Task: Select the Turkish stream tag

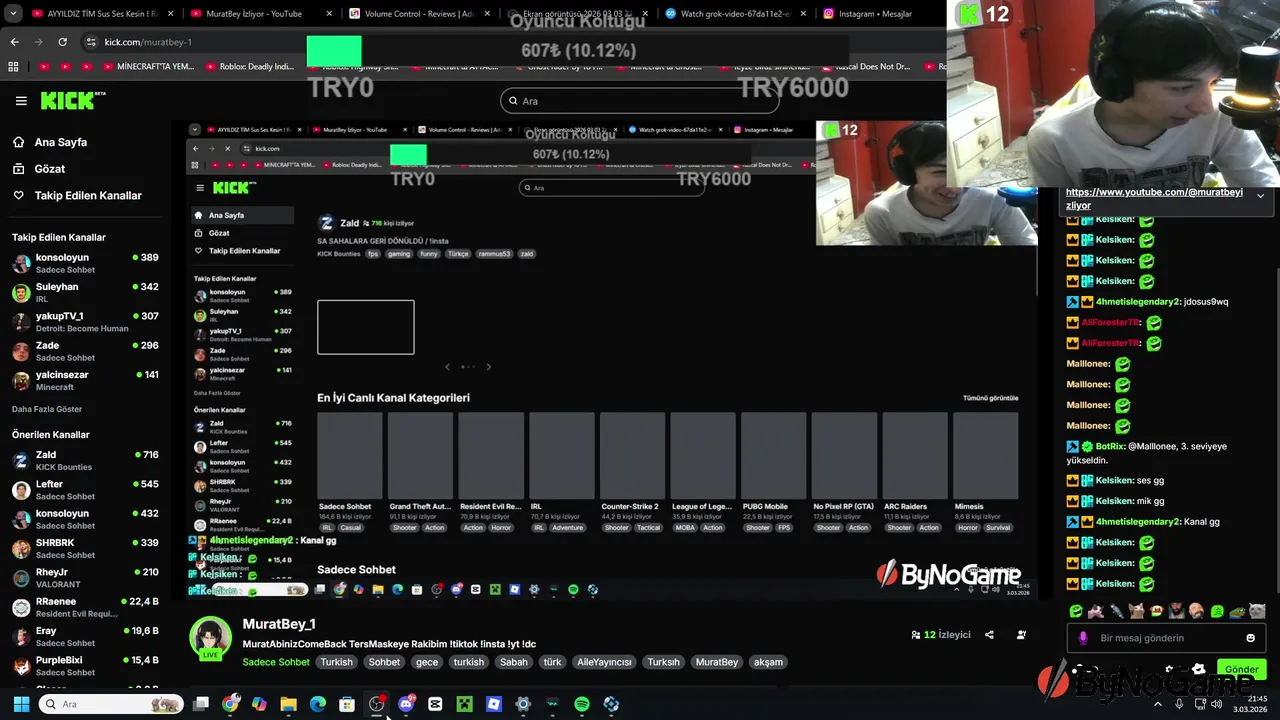Action: 336,662
